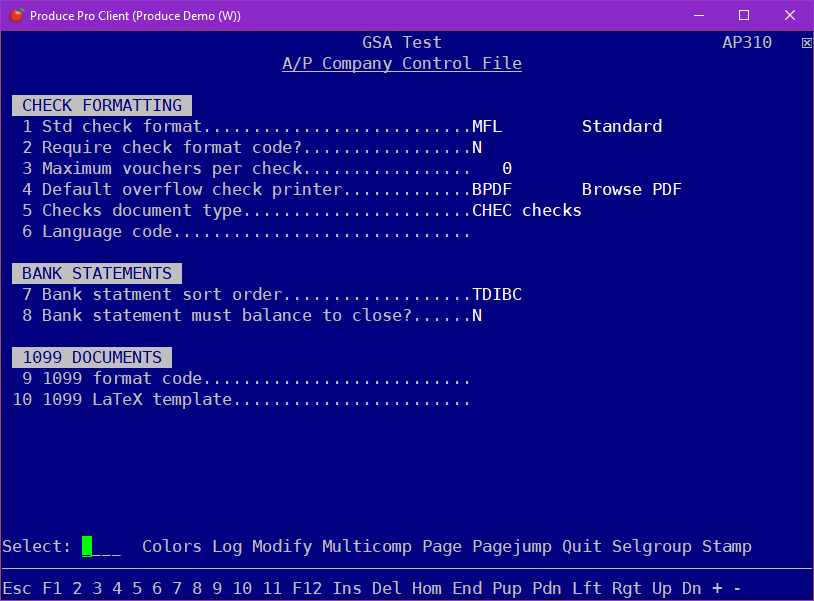Screen dimensions: 814x601
Task: Choose the Quit command
Action: (582, 547)
